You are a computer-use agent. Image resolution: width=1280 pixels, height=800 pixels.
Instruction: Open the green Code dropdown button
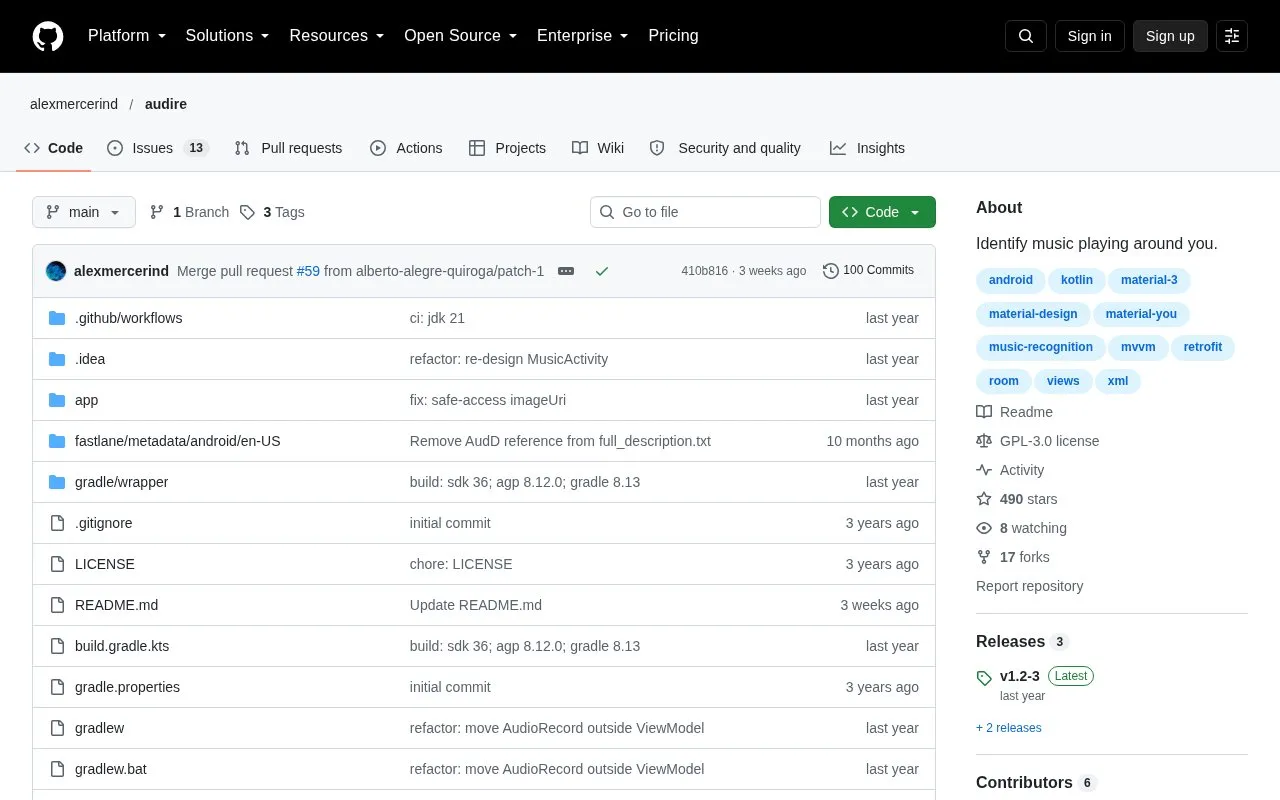(x=882, y=212)
